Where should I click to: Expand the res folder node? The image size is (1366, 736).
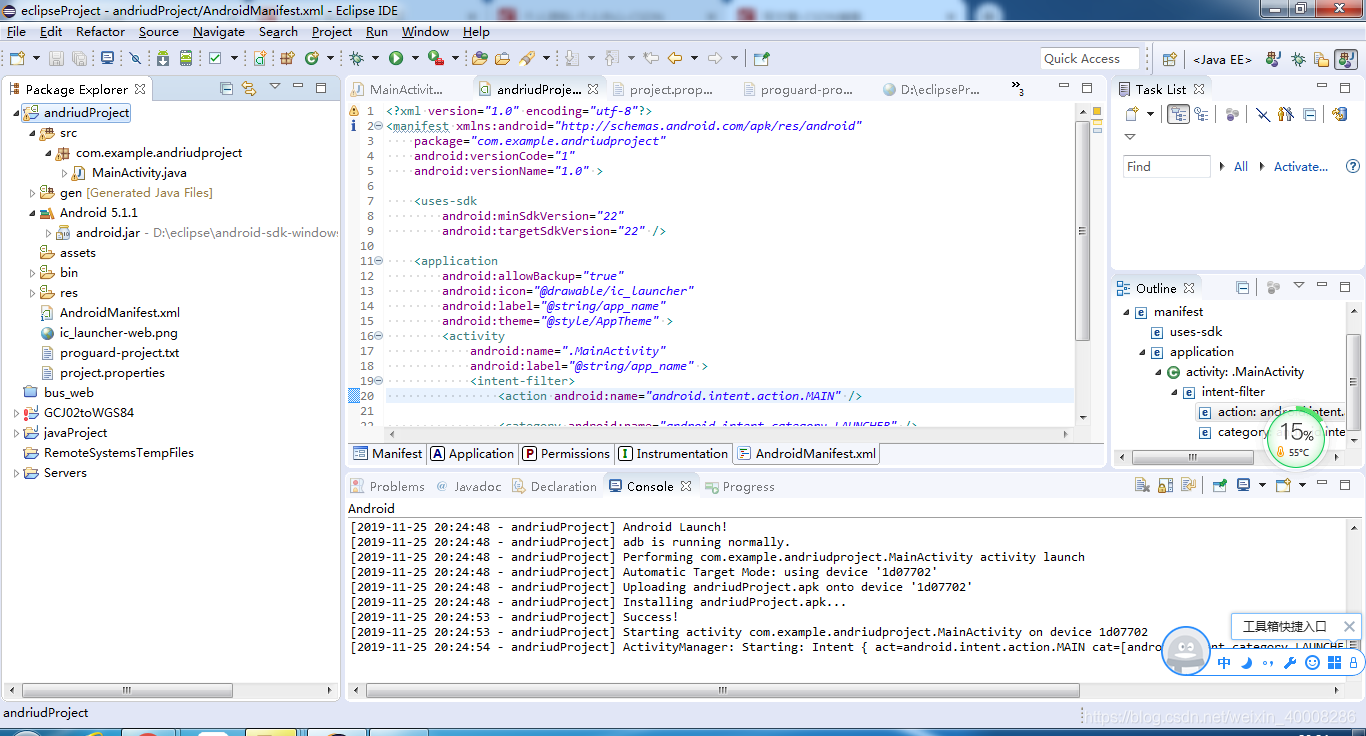(x=32, y=293)
